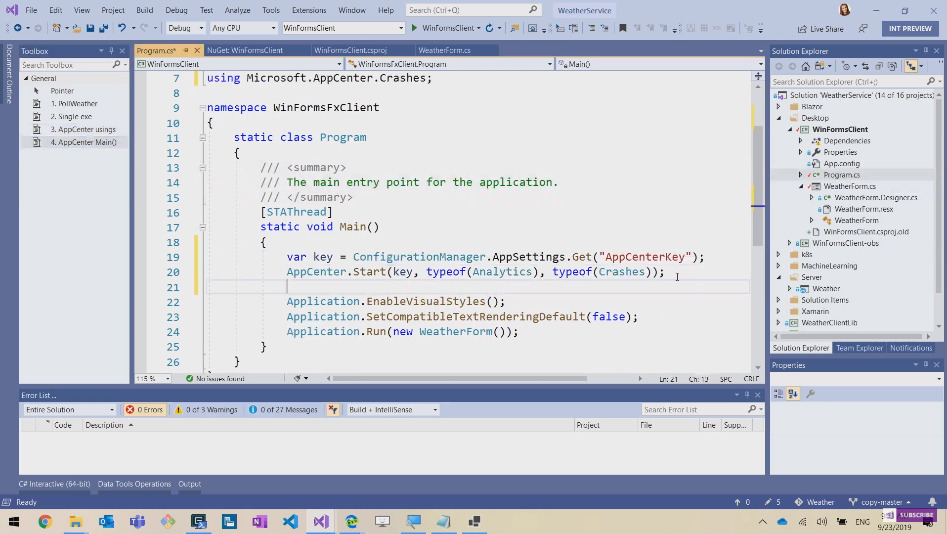
Task: Click the Properties wrench icon in Properties panel
Action: coord(810,394)
